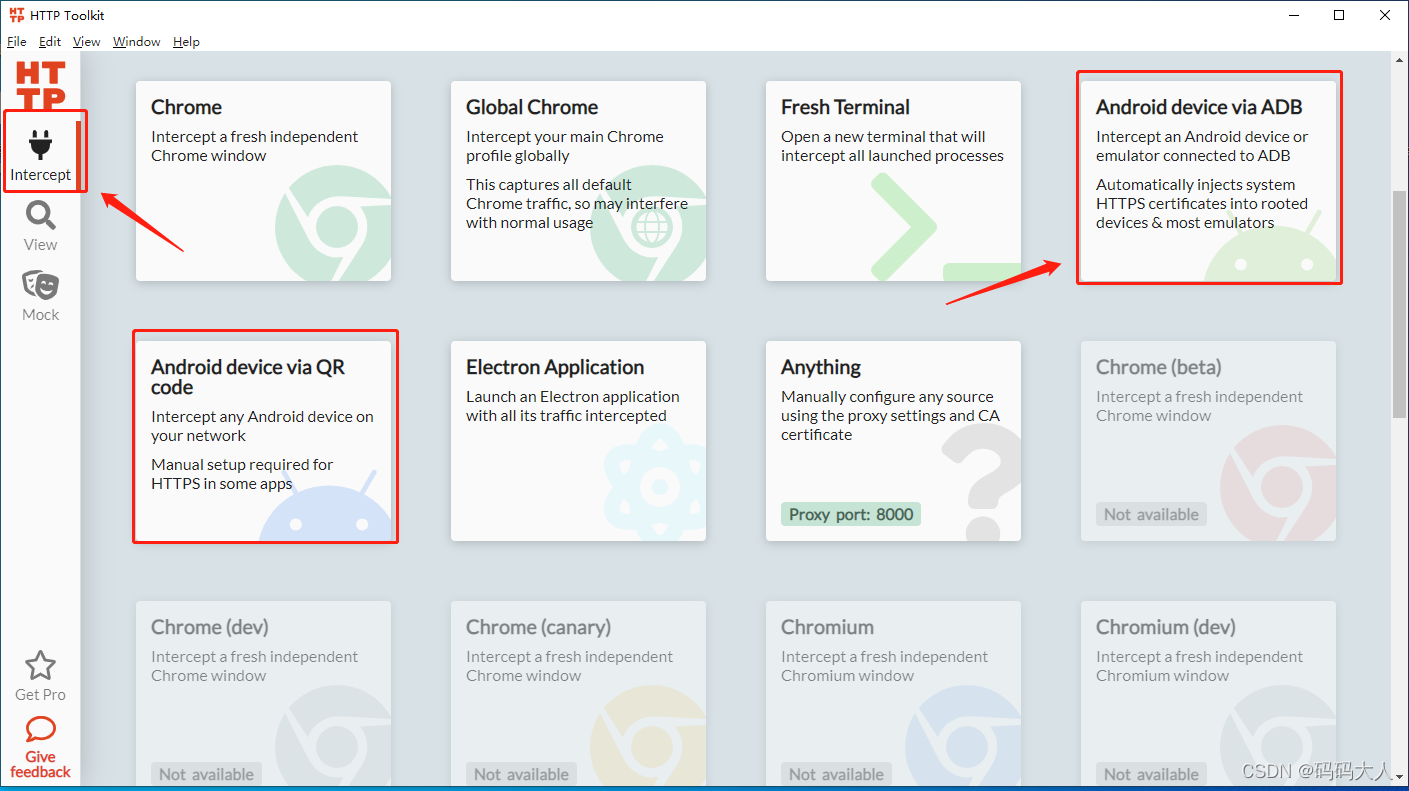Click the Not available label on Chromium (dev)
1409x791 pixels.
coord(1151,774)
